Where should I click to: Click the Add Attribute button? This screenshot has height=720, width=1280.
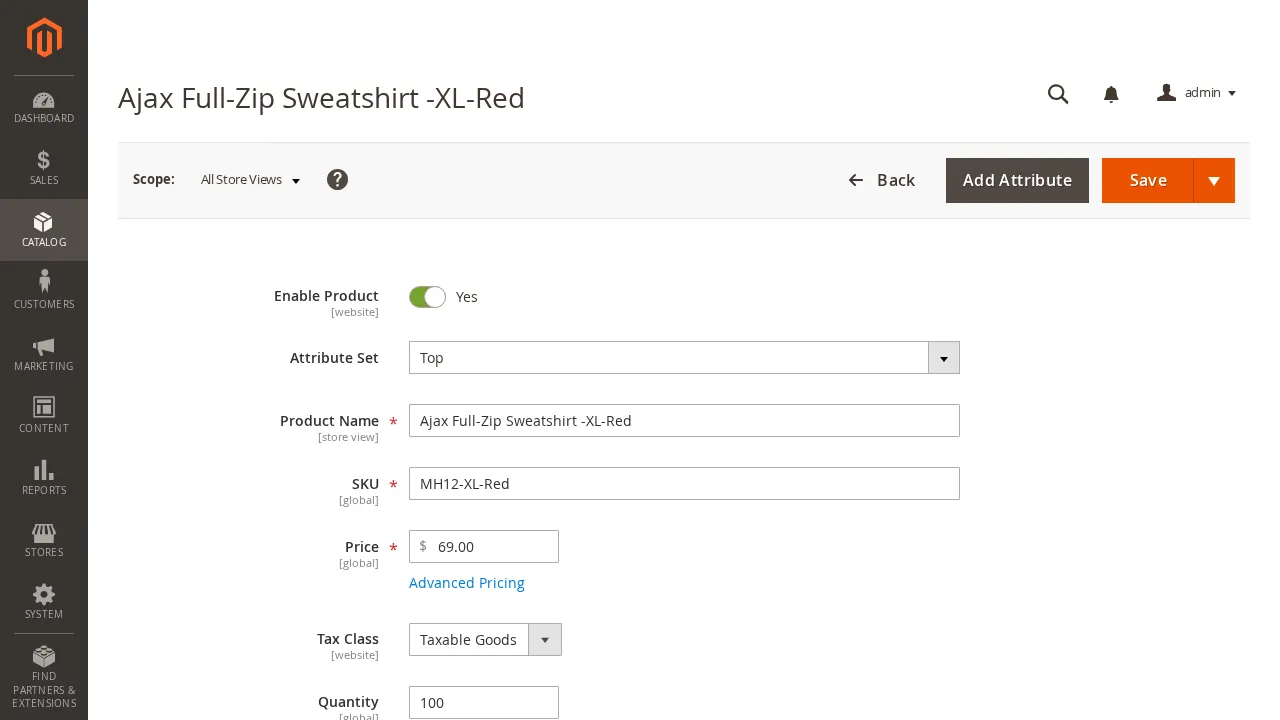pyautogui.click(x=1017, y=181)
